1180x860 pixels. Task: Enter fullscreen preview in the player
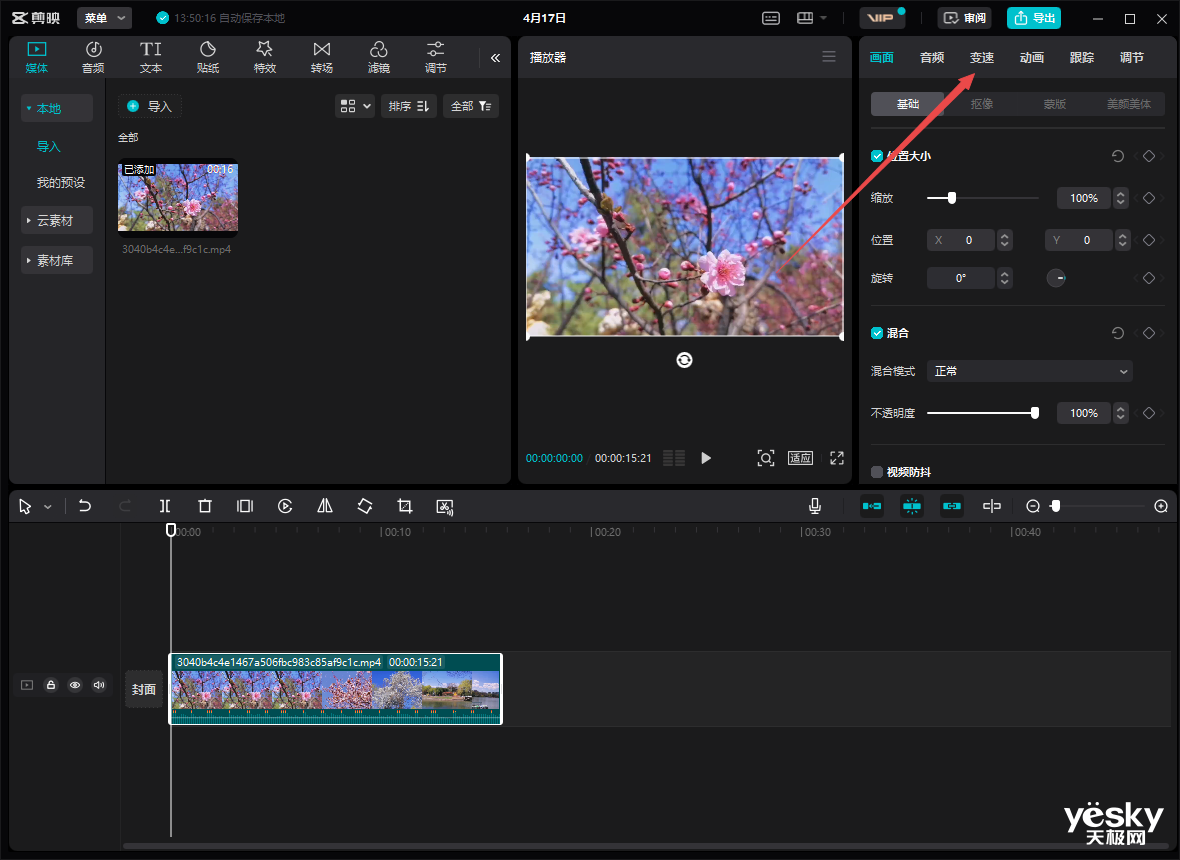pyautogui.click(x=837, y=458)
